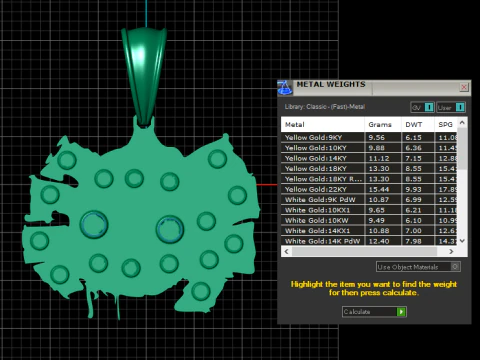Click the Metal column header

pyautogui.click(x=323, y=125)
